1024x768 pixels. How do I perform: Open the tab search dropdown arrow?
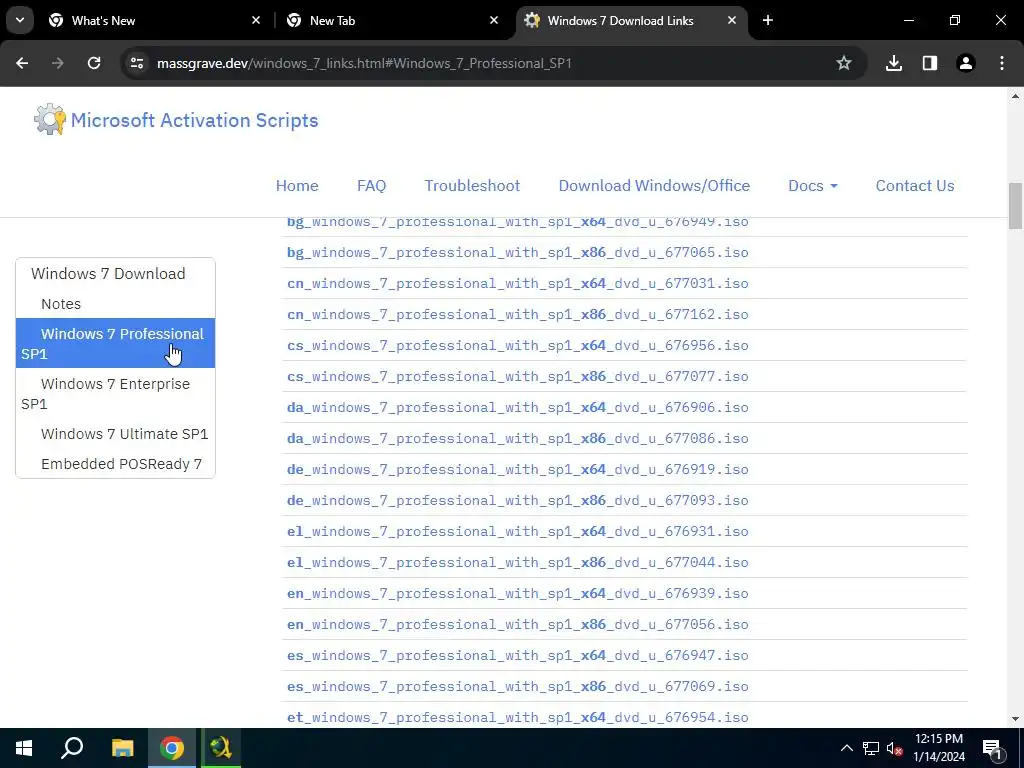20,21
